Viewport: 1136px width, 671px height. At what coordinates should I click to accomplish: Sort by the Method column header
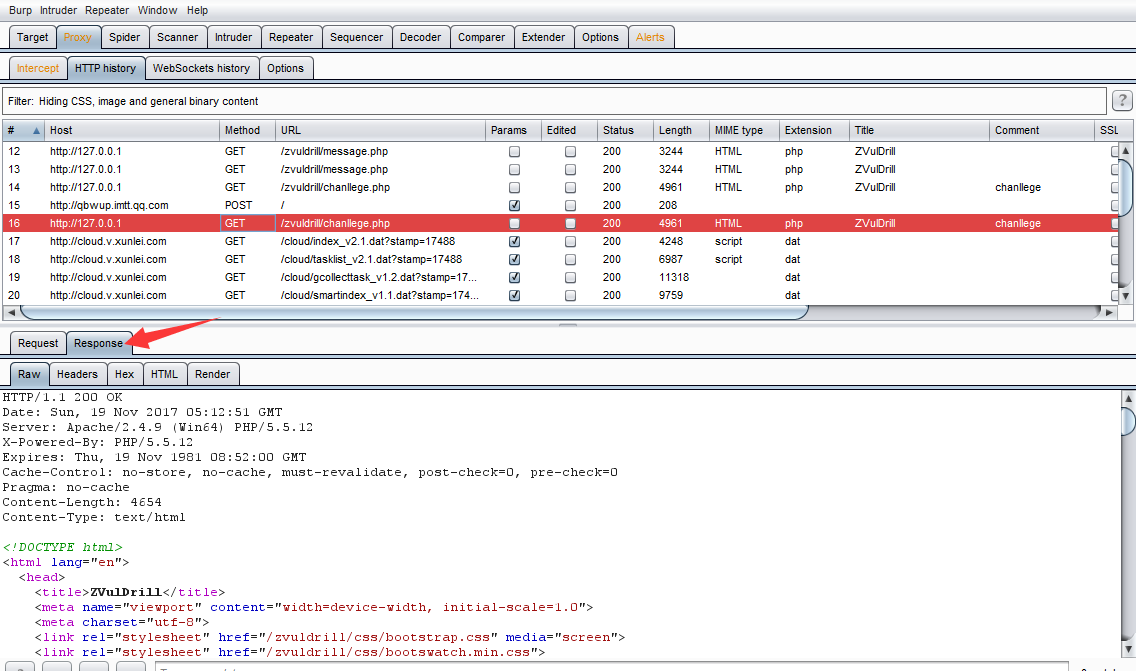[x=247, y=130]
